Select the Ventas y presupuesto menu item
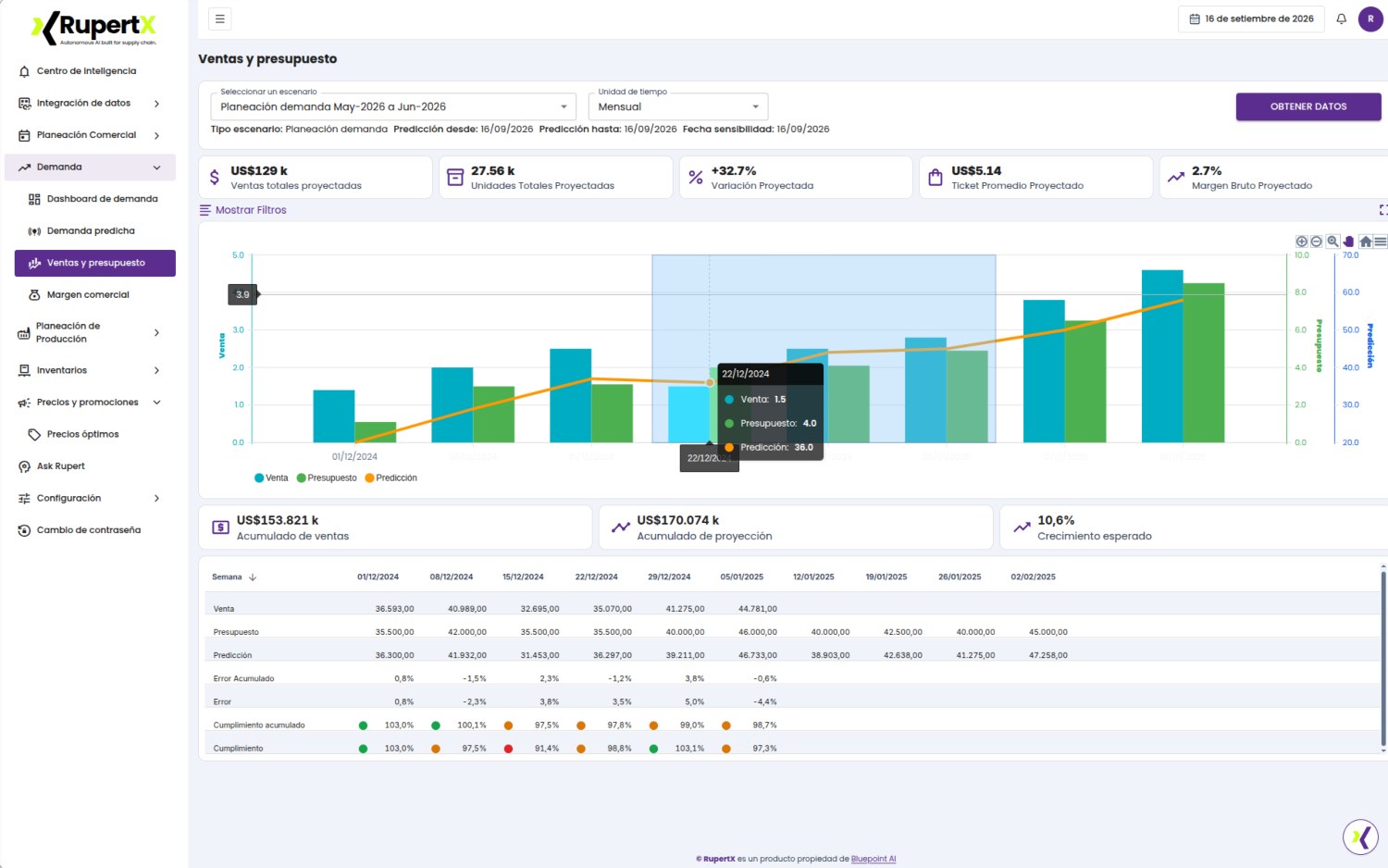The height and width of the screenshot is (868, 1388). [95, 263]
